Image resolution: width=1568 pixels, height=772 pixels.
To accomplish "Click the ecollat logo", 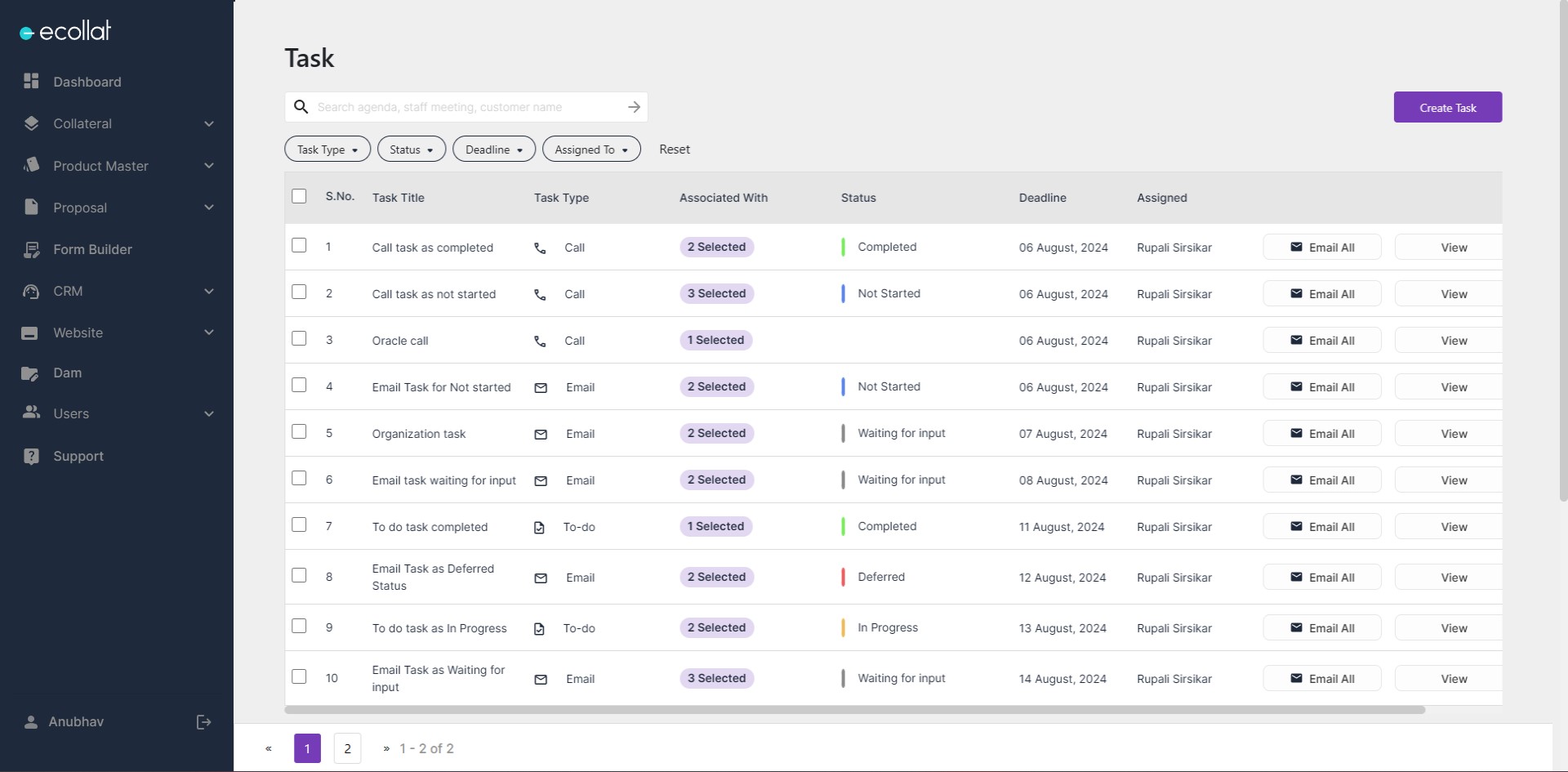I will [x=65, y=32].
